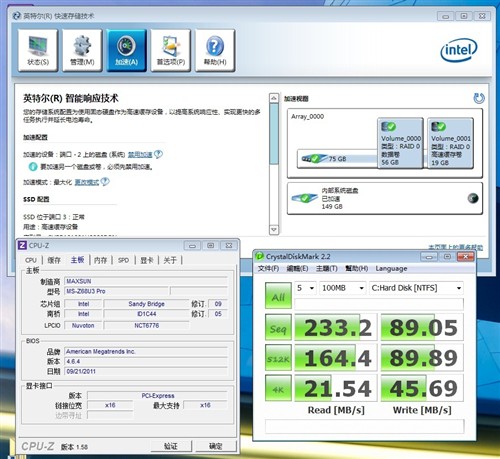This screenshot has width=500, height=459.
Task: Click the round disk indicator in system disk panel
Action: 473,198
